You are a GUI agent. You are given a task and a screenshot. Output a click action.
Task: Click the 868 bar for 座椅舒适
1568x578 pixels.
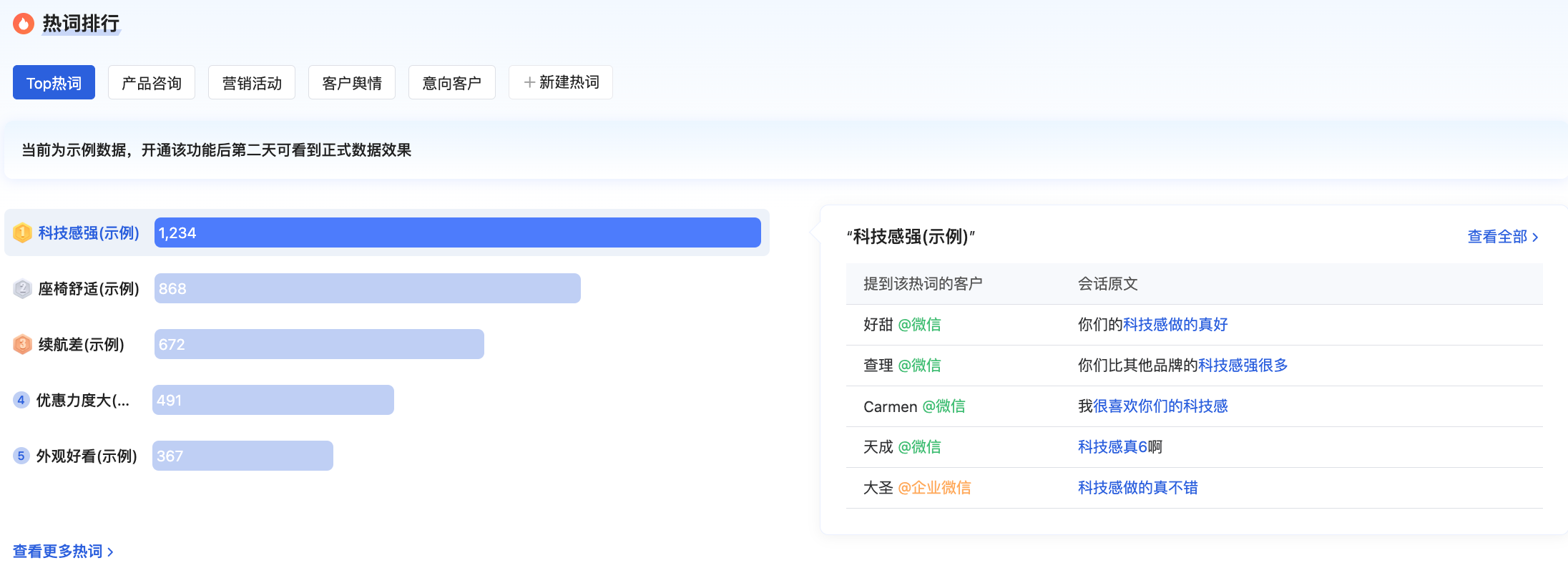(x=368, y=288)
